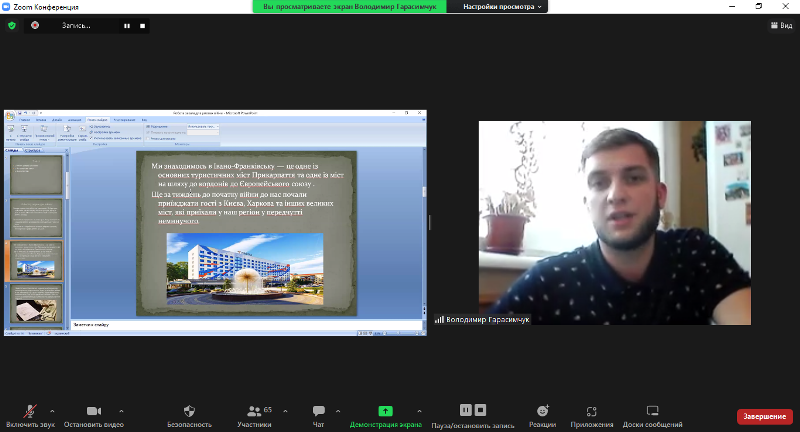Image resolution: width=800 pixels, height=432 pixels.
Task: Open Дизайн tab in PowerPoint ribbon
Action: pyautogui.click(x=57, y=120)
